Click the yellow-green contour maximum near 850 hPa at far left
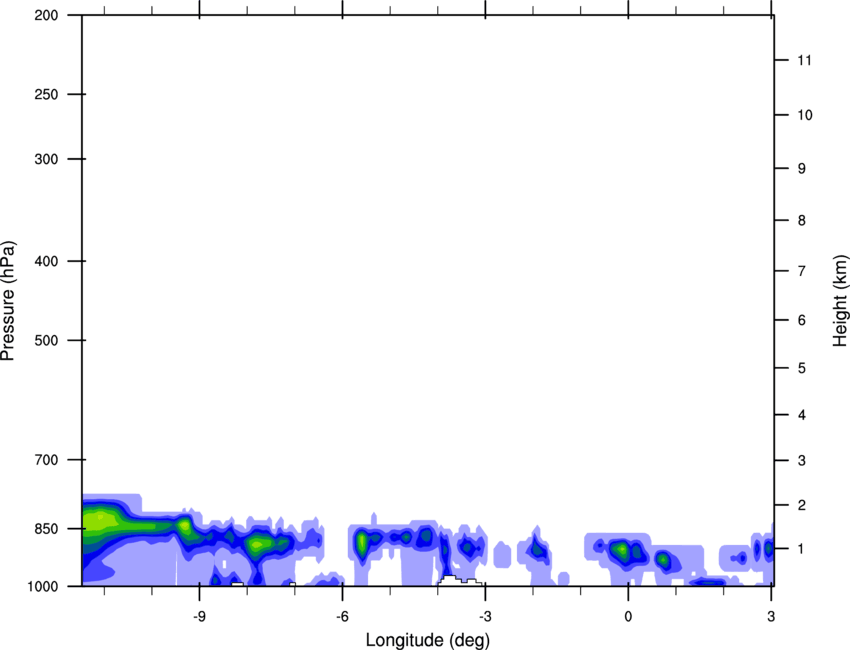The width and height of the screenshot is (850, 650). click(100, 521)
